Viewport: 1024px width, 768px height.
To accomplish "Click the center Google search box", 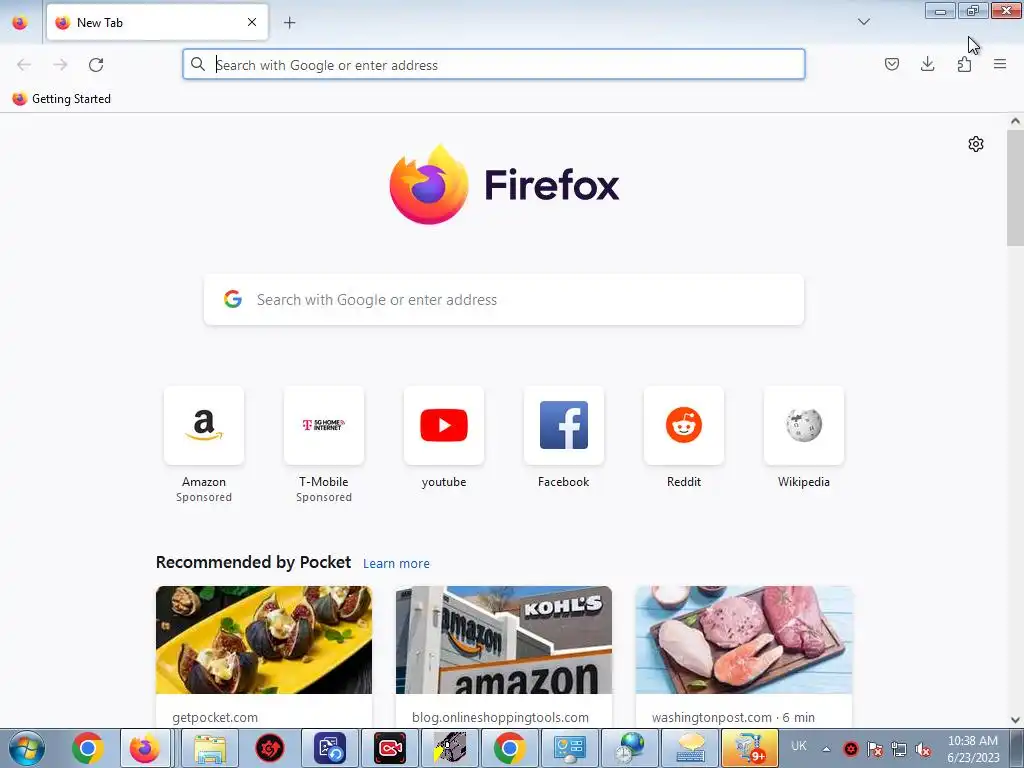I will [x=504, y=300].
